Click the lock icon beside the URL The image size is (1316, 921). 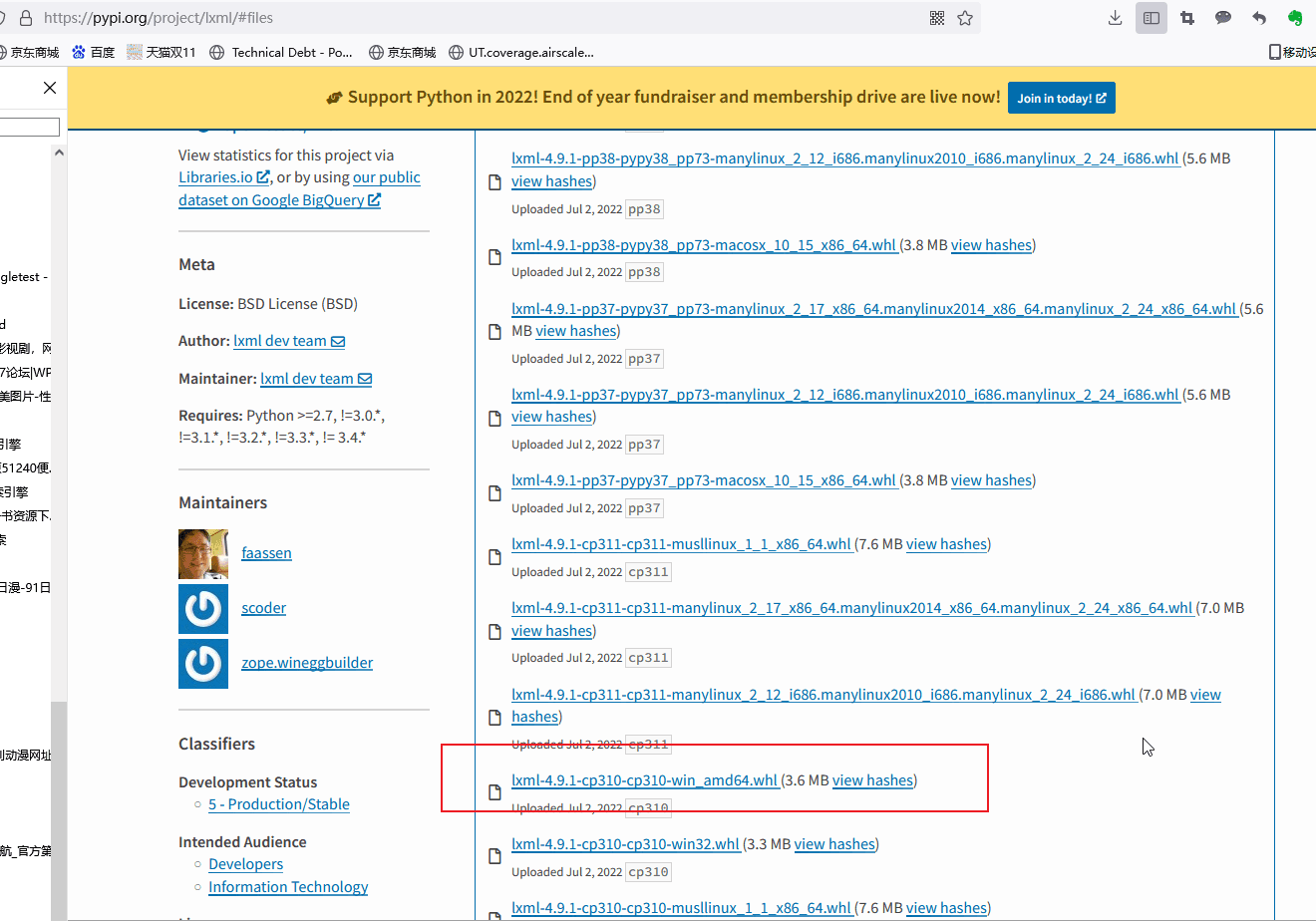(x=26, y=18)
